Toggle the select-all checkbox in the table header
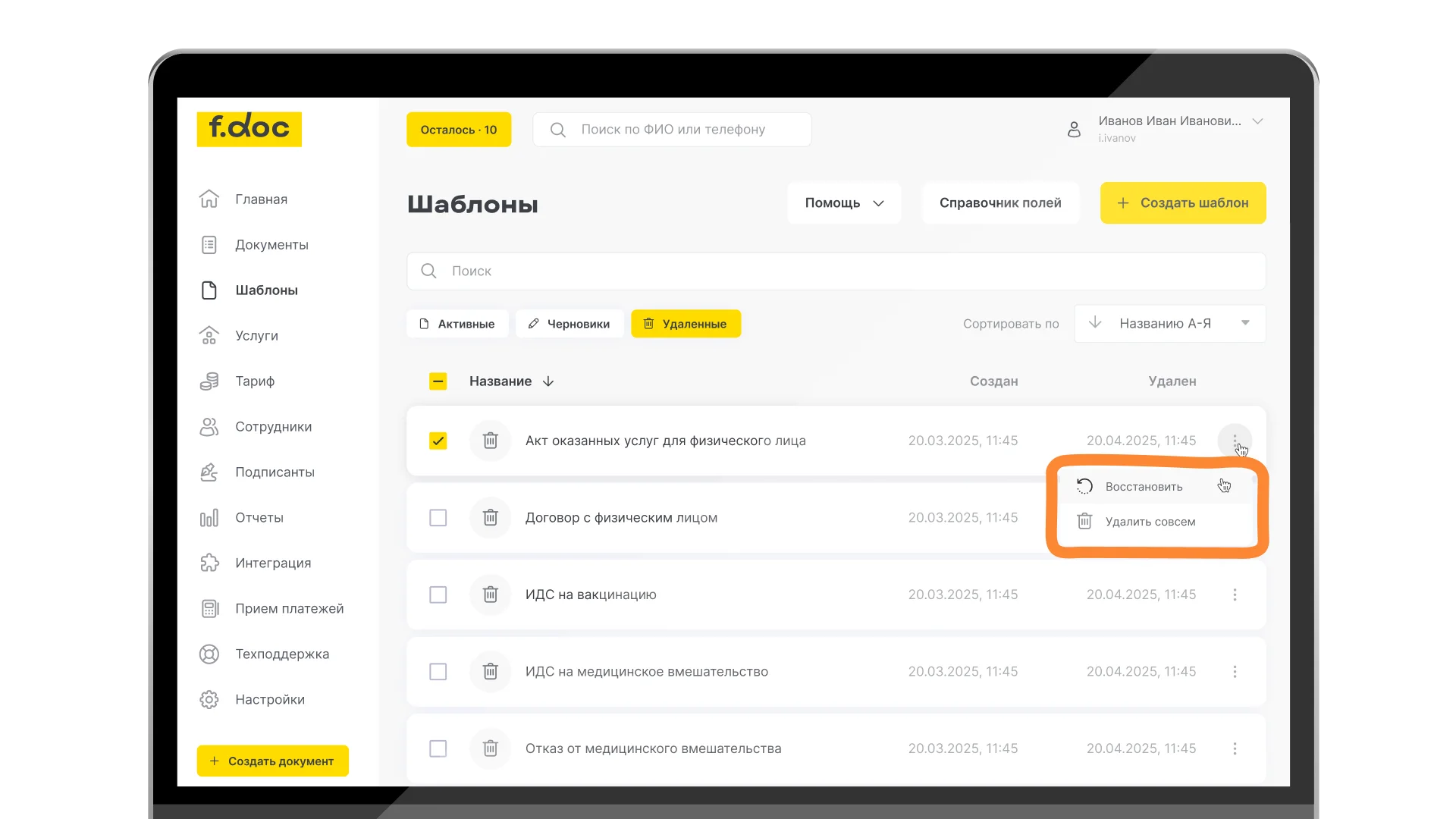Screen dimensions: 1456x819 [438, 381]
